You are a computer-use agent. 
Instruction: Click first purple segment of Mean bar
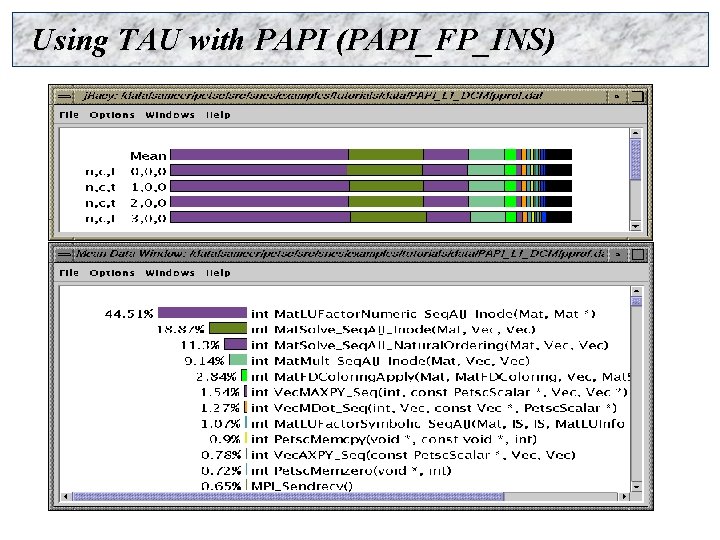(259, 154)
